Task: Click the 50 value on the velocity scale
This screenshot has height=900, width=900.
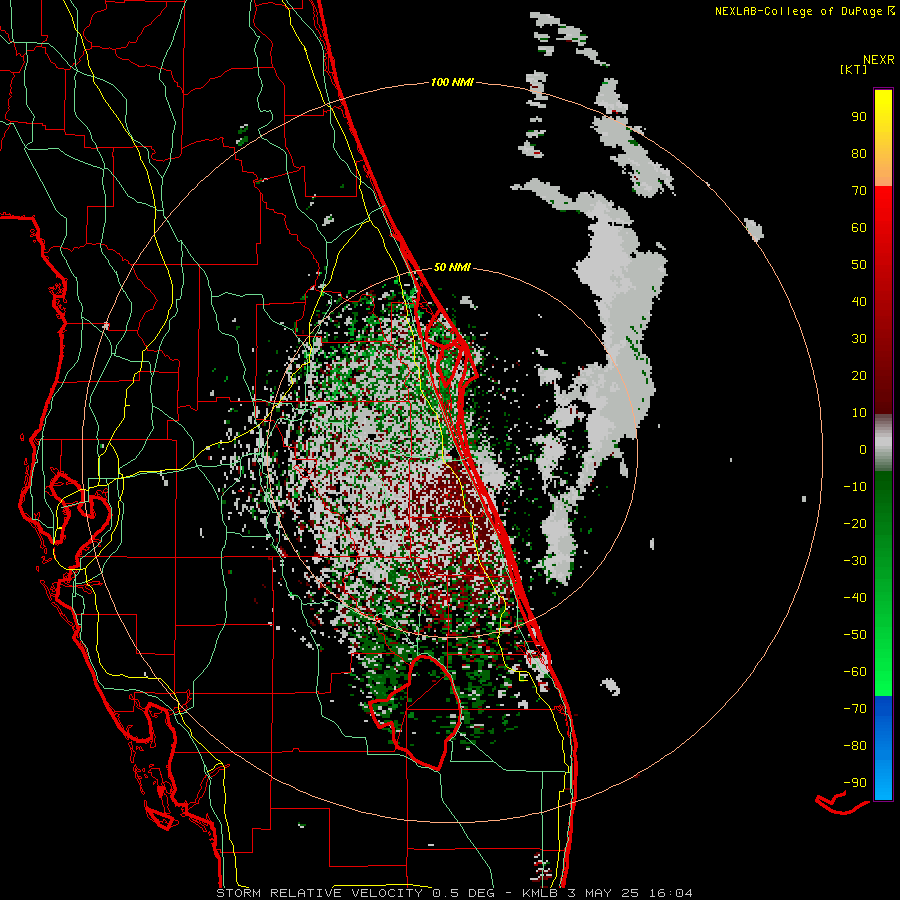Action: pos(859,265)
